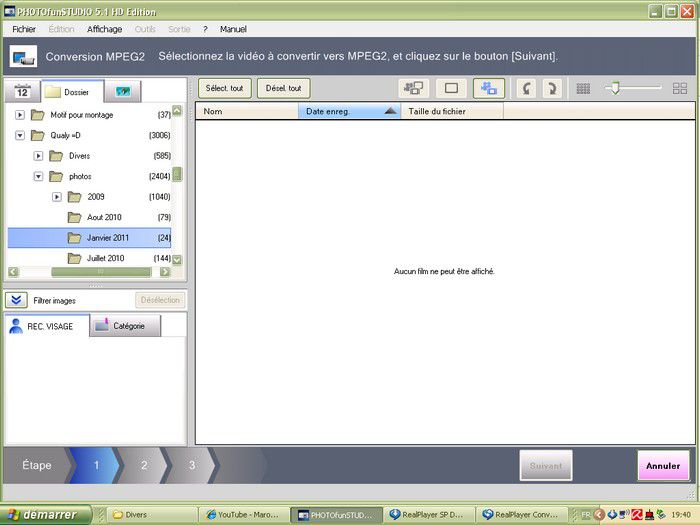Click the Annuler button
The height and width of the screenshot is (525, 700).
[x=662, y=466]
